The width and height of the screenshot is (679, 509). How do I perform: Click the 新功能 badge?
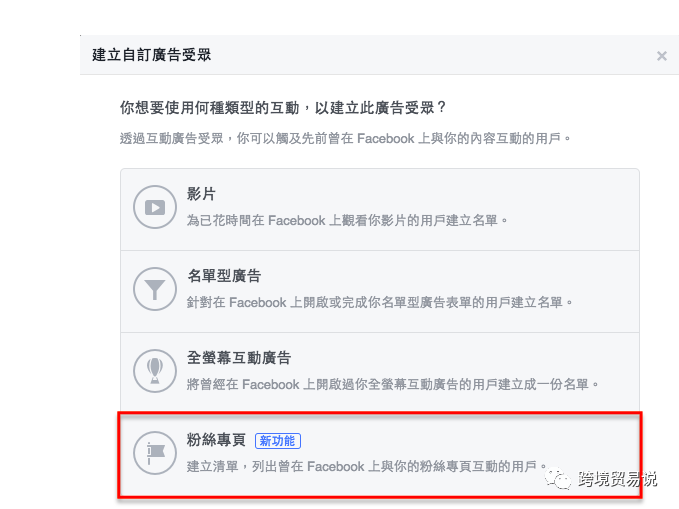tap(278, 441)
